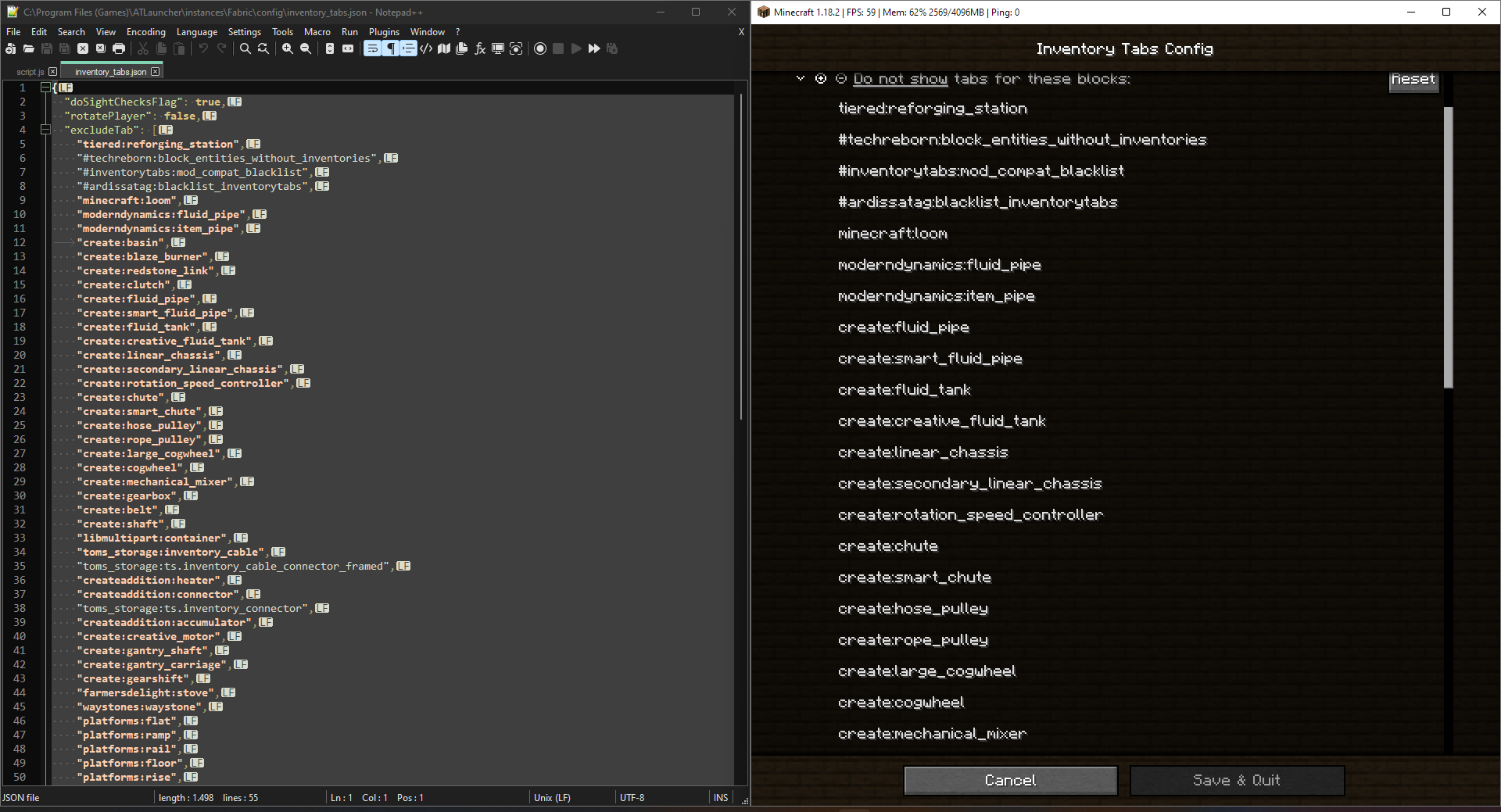Click the Undo arrow icon
The image size is (1501, 812).
(203, 48)
